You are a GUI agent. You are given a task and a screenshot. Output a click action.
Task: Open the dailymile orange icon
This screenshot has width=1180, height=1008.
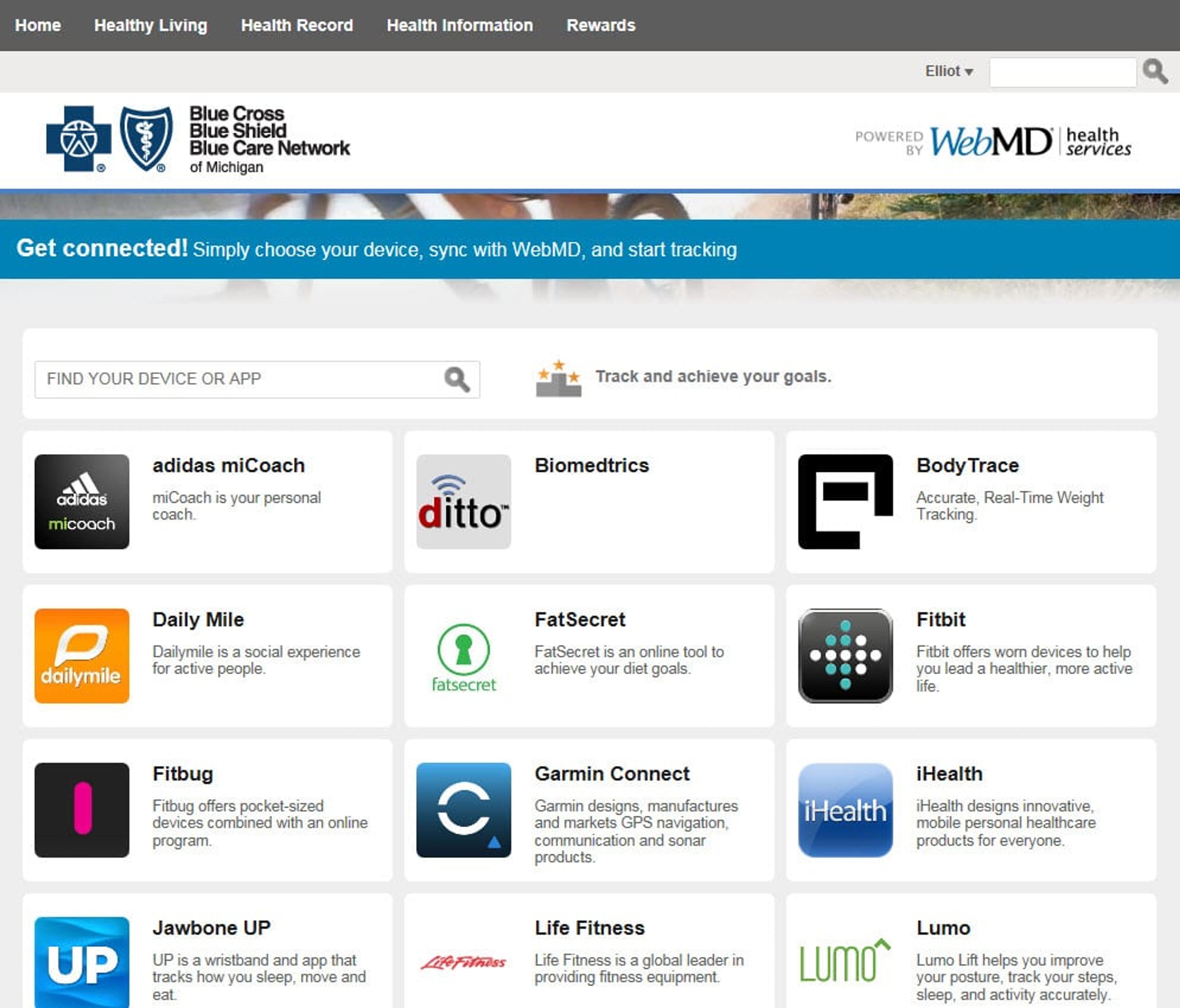(81, 656)
